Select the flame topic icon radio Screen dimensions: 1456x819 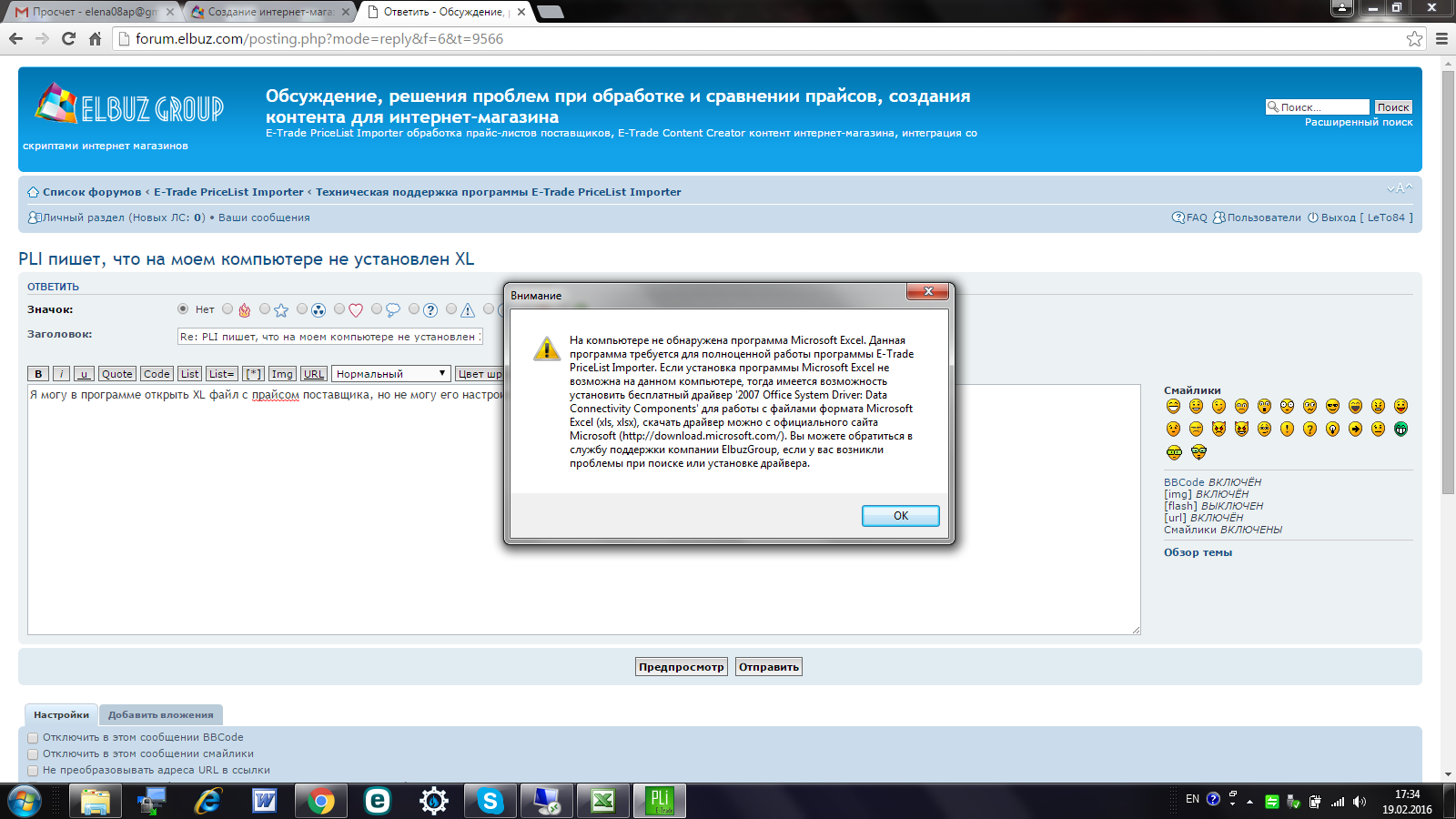(227, 309)
